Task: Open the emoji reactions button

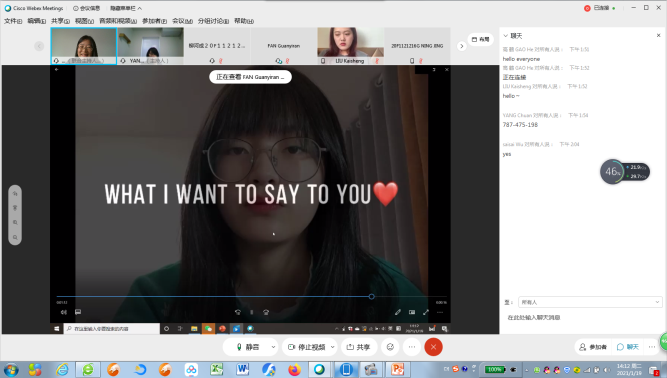Action: (390, 347)
